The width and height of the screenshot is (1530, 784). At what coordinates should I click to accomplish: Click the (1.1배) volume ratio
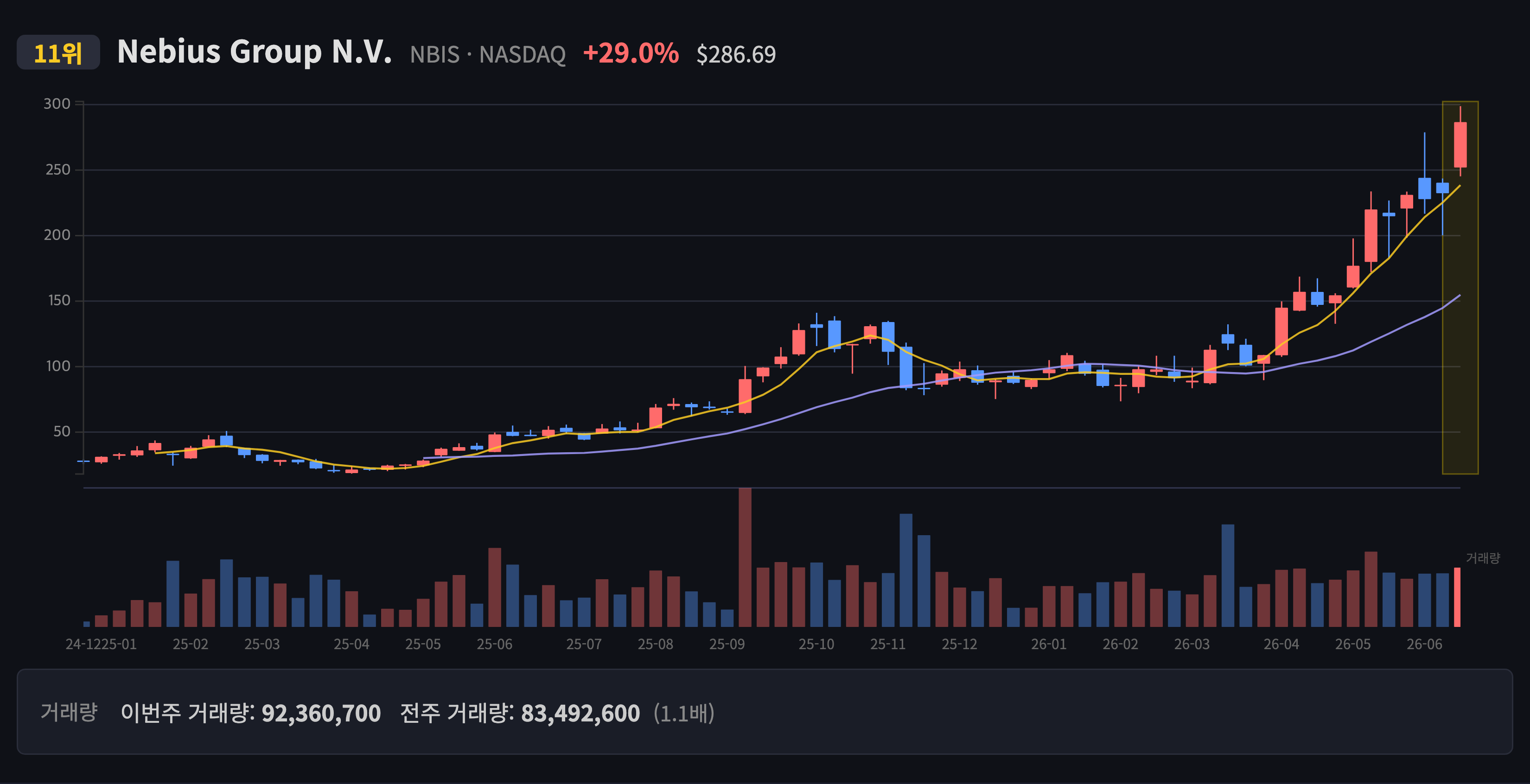pos(684,713)
